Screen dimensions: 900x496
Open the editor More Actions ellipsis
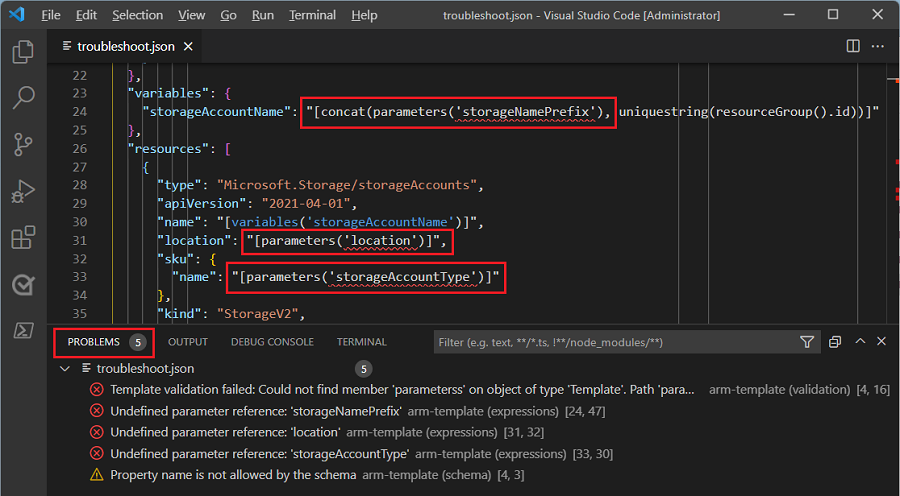[878, 46]
